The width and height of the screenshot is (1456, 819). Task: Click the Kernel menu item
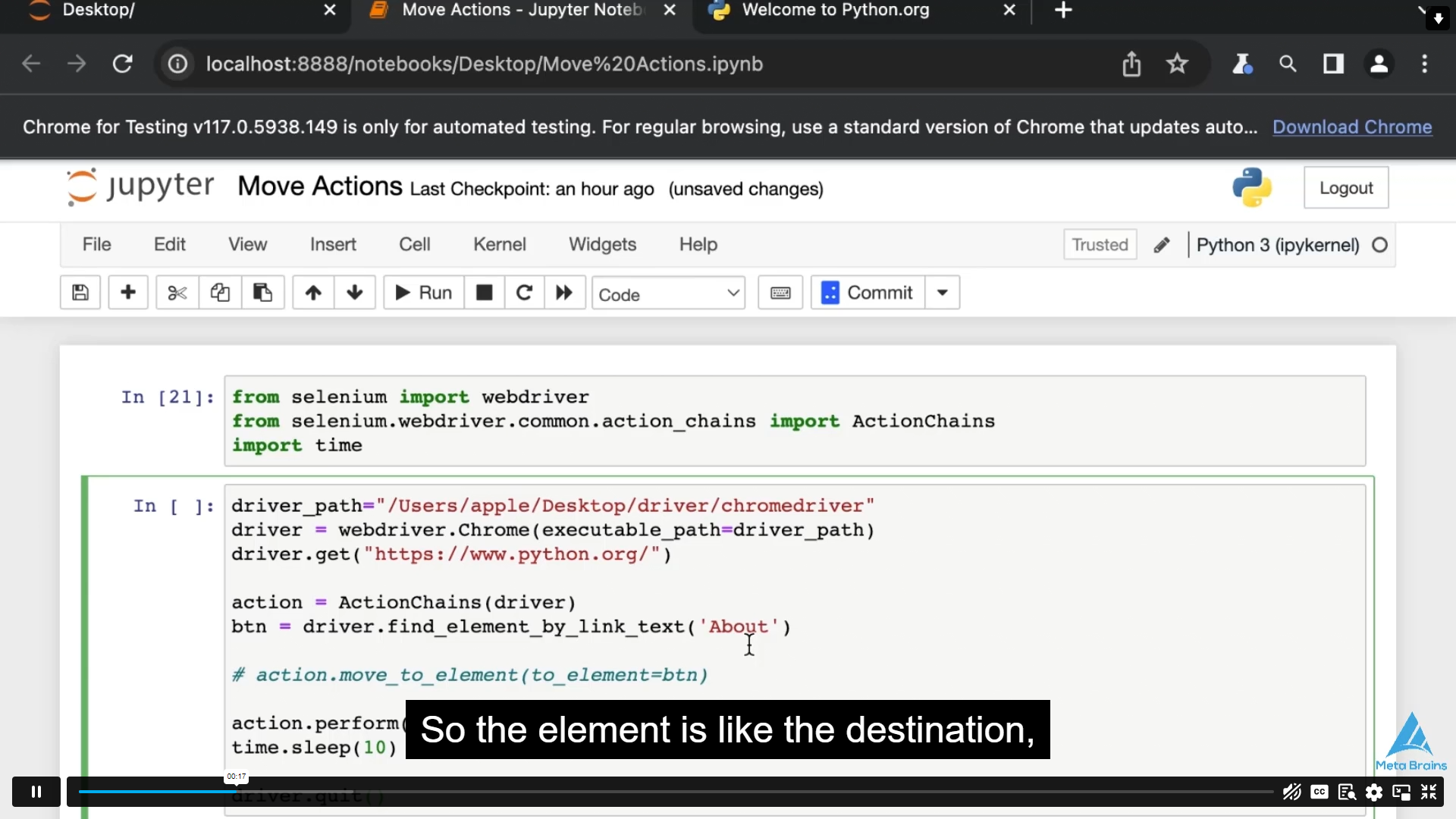tap(500, 244)
